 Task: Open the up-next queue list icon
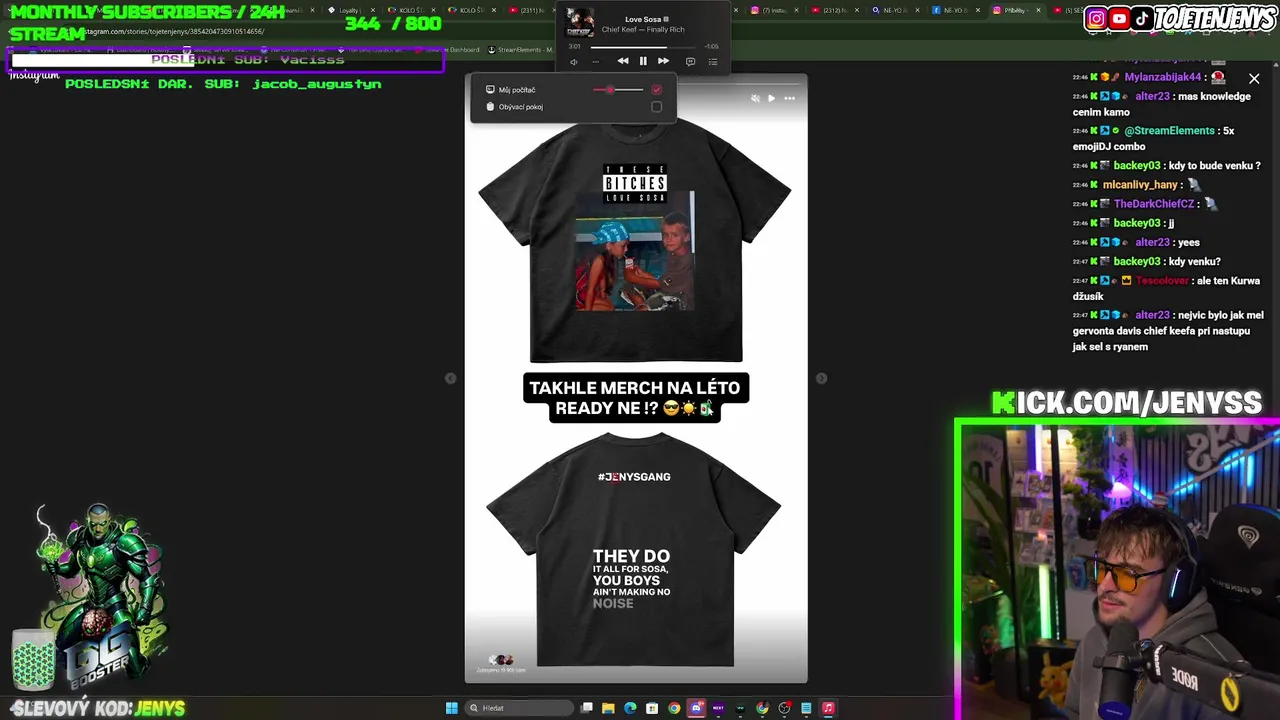pyautogui.click(x=713, y=62)
